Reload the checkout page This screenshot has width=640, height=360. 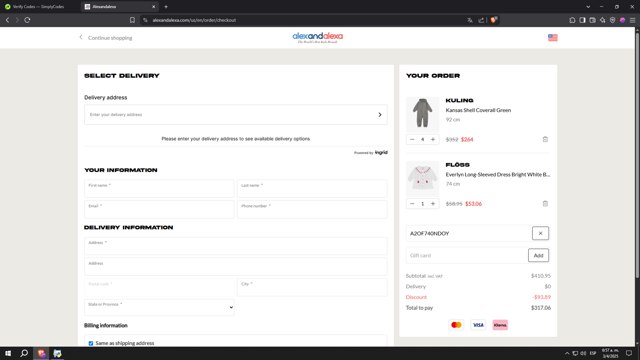(27, 20)
